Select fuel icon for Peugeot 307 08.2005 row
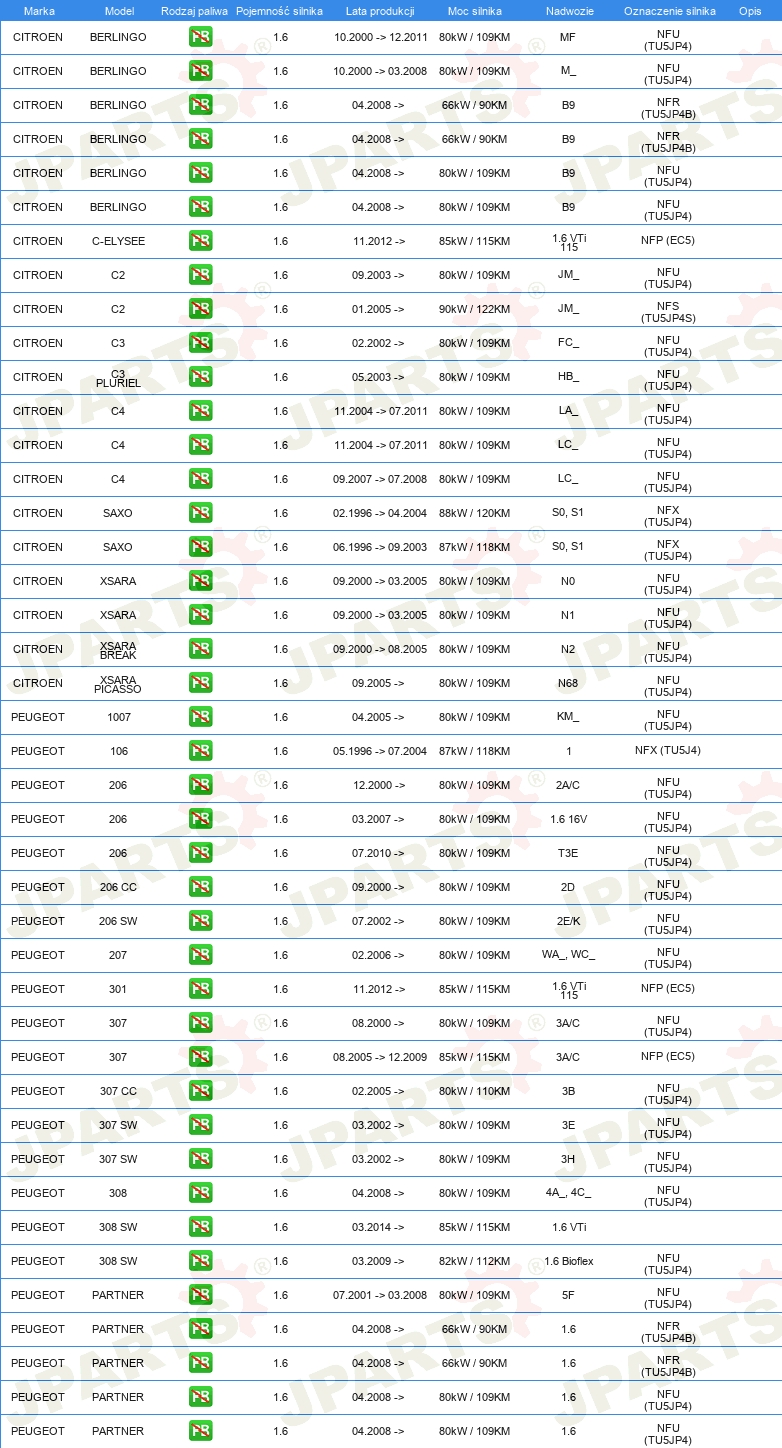 coord(200,1057)
